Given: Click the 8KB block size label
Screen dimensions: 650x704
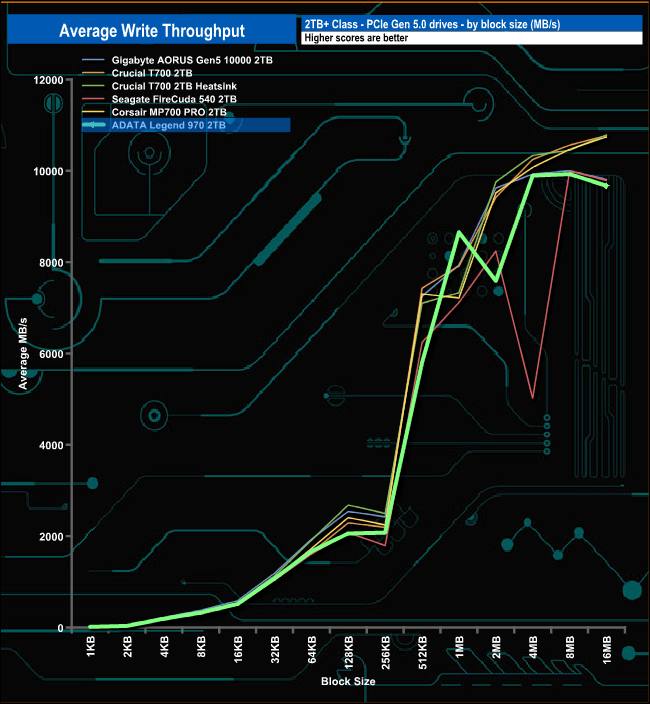Looking at the screenshot, I should (x=202, y=647).
